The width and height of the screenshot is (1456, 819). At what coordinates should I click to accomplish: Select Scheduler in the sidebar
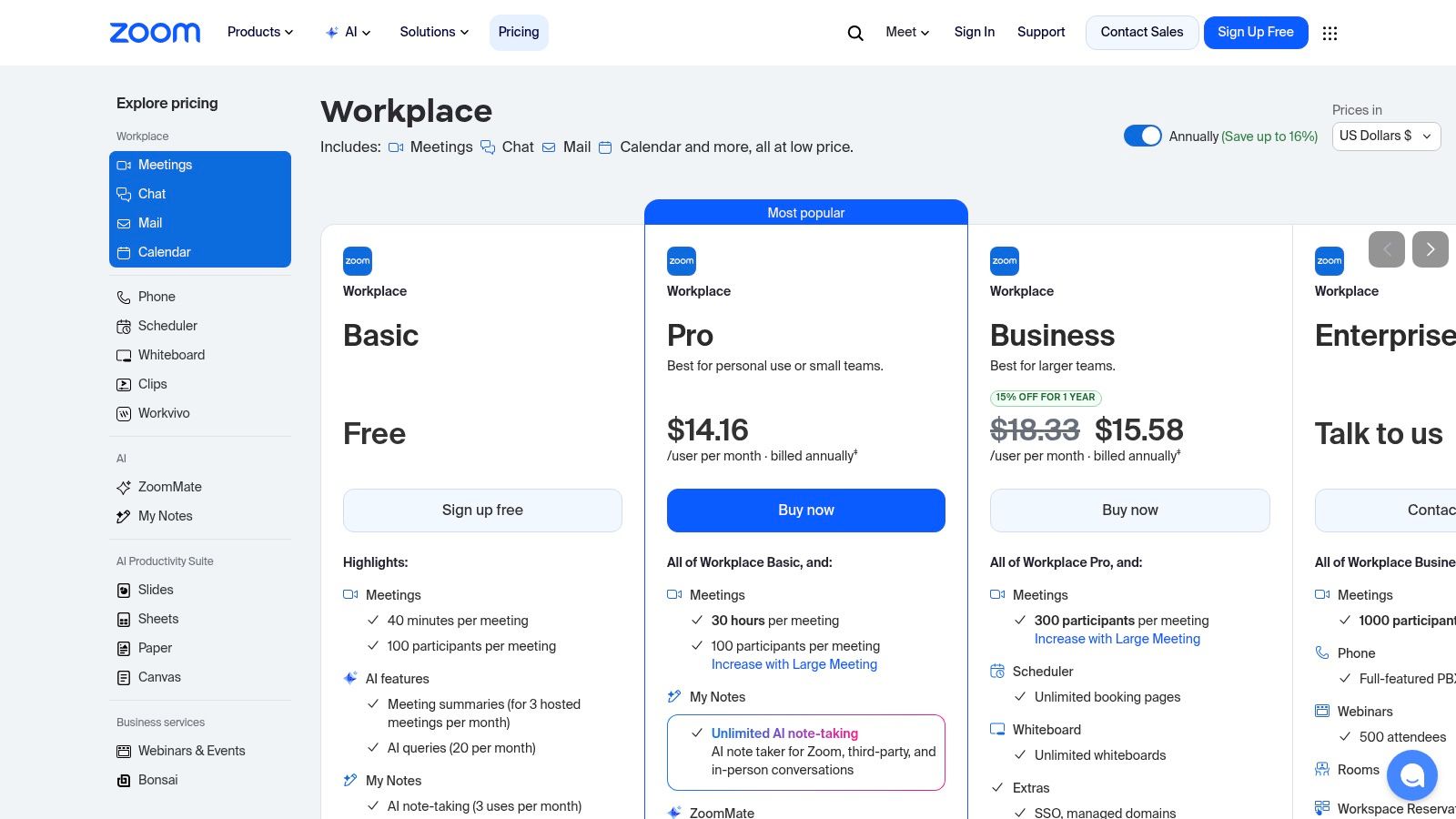coord(167,326)
